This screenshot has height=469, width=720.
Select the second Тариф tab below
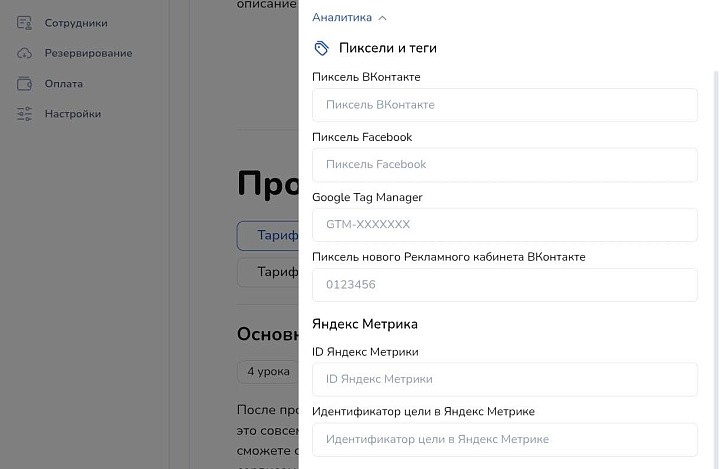point(268,272)
